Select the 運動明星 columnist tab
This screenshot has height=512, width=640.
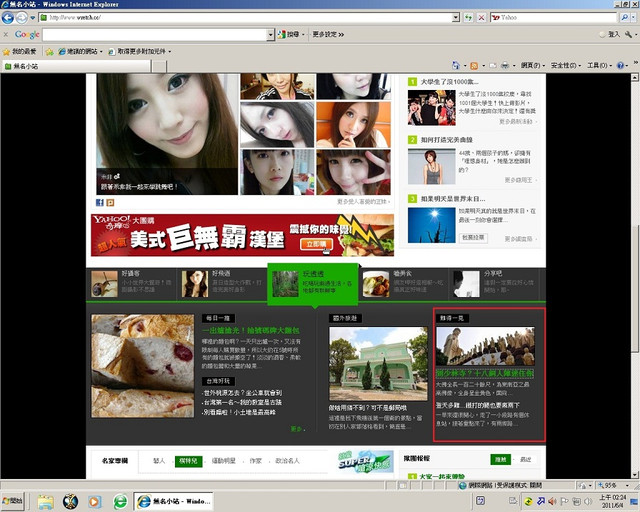click(224, 461)
